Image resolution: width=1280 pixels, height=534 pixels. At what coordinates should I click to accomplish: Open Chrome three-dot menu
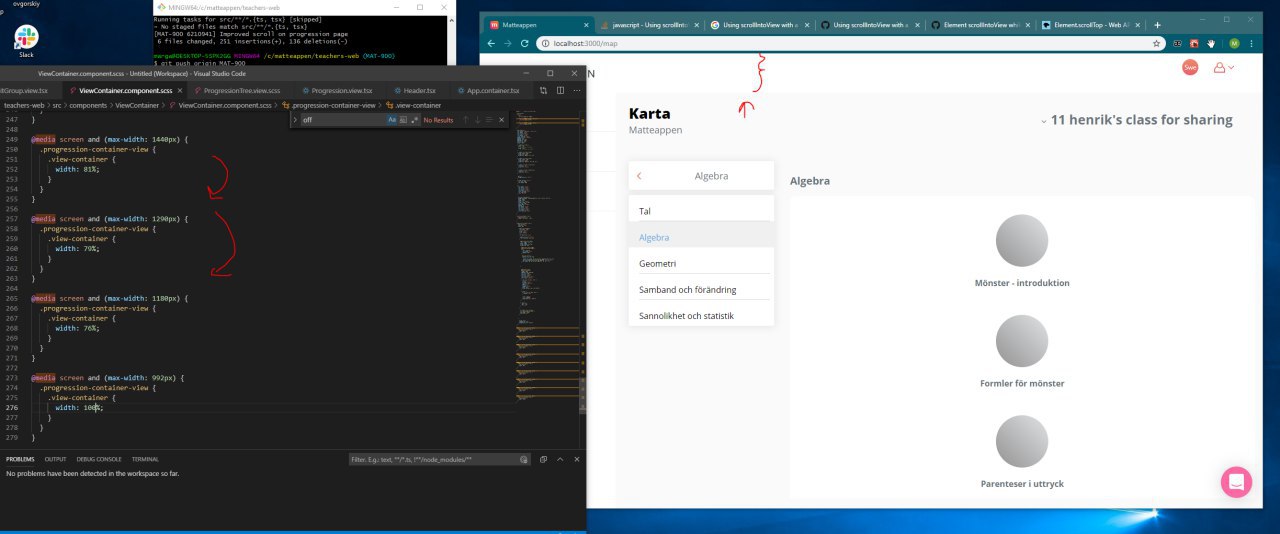[x=1253, y=43]
